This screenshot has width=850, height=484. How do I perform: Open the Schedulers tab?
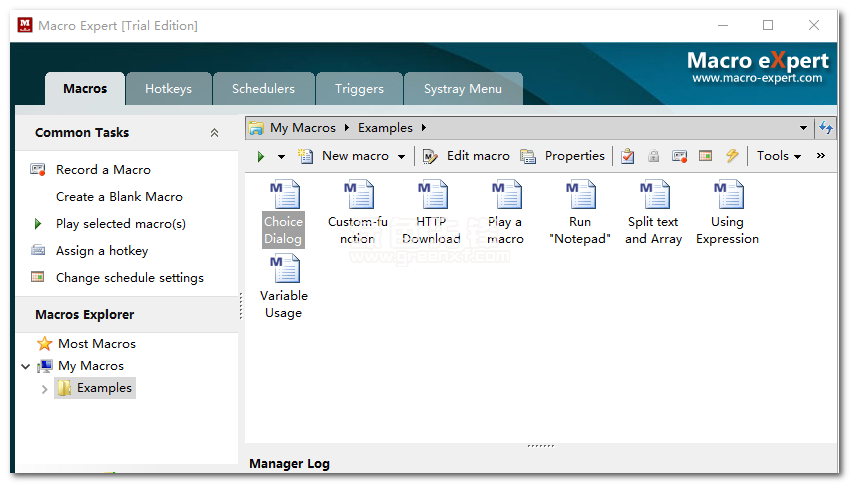click(x=263, y=89)
